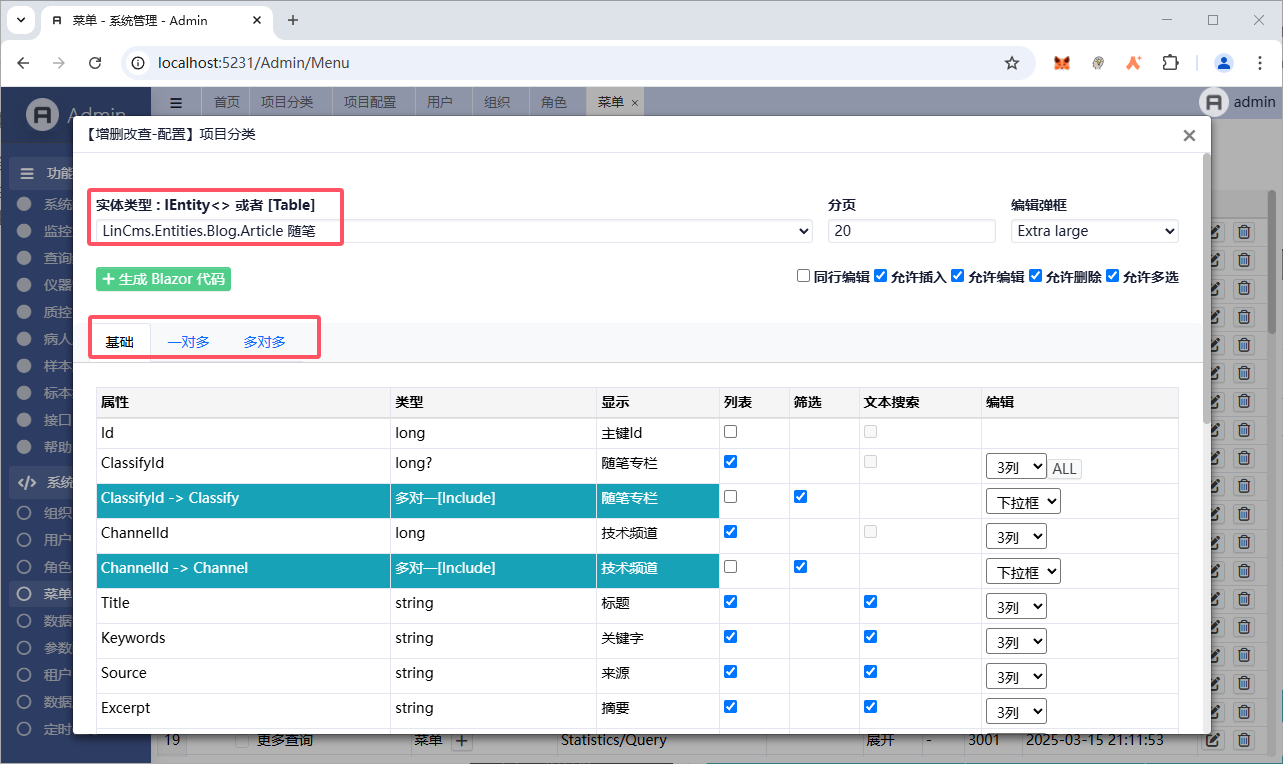
Task: Delete the 更多查询 row
Action: [1244, 741]
